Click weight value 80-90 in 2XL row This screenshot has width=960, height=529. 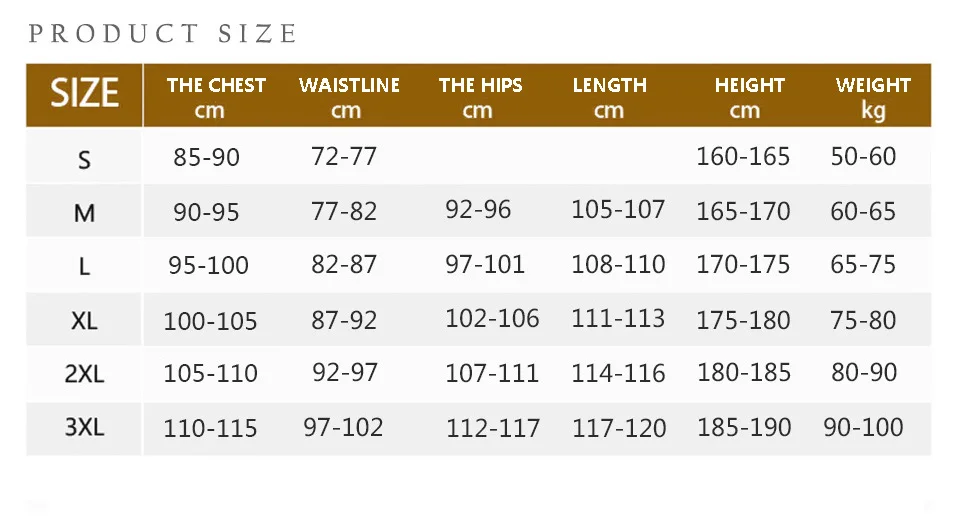pos(864,373)
